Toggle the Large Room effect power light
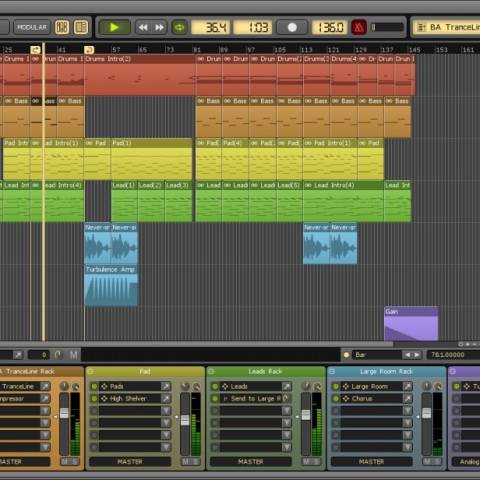 [x=336, y=386]
